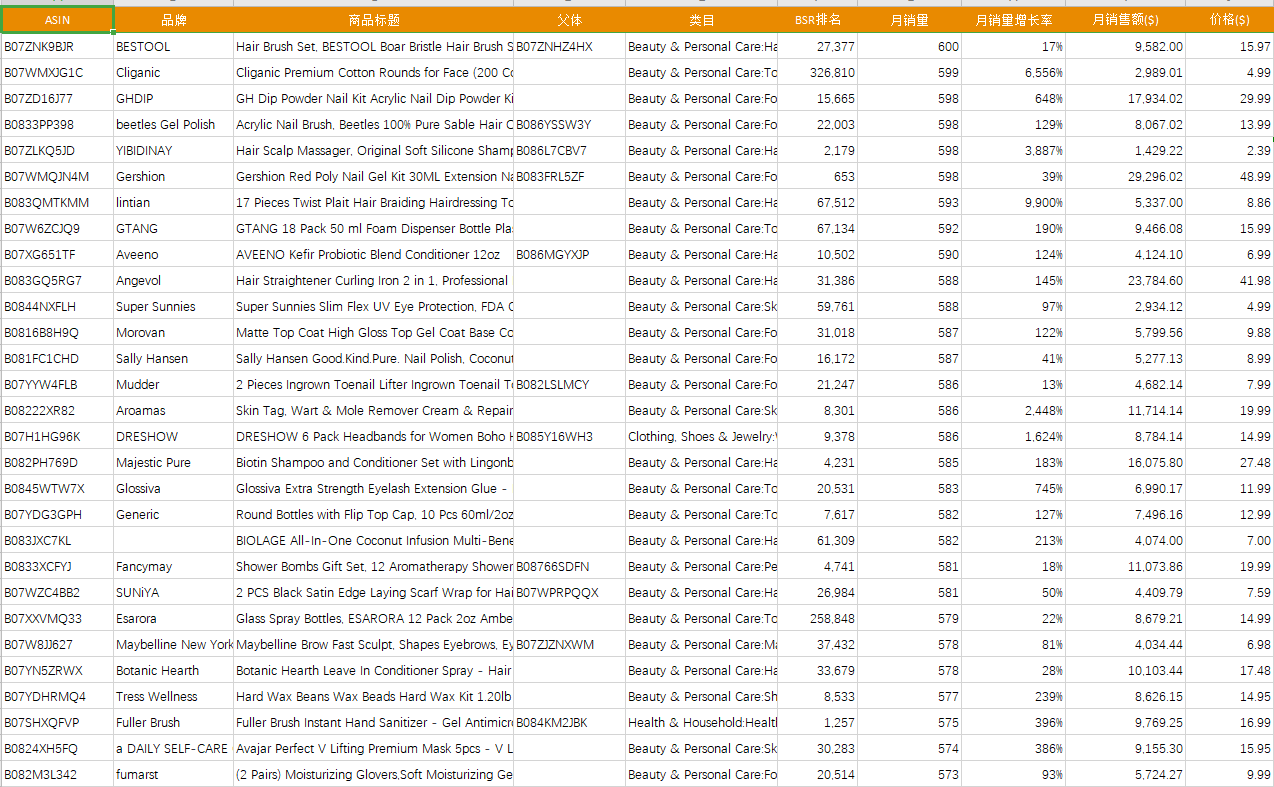This screenshot has height=787, width=1274.
Task: Click the 月销量增长率 header cell
Action: [x=1014, y=20]
